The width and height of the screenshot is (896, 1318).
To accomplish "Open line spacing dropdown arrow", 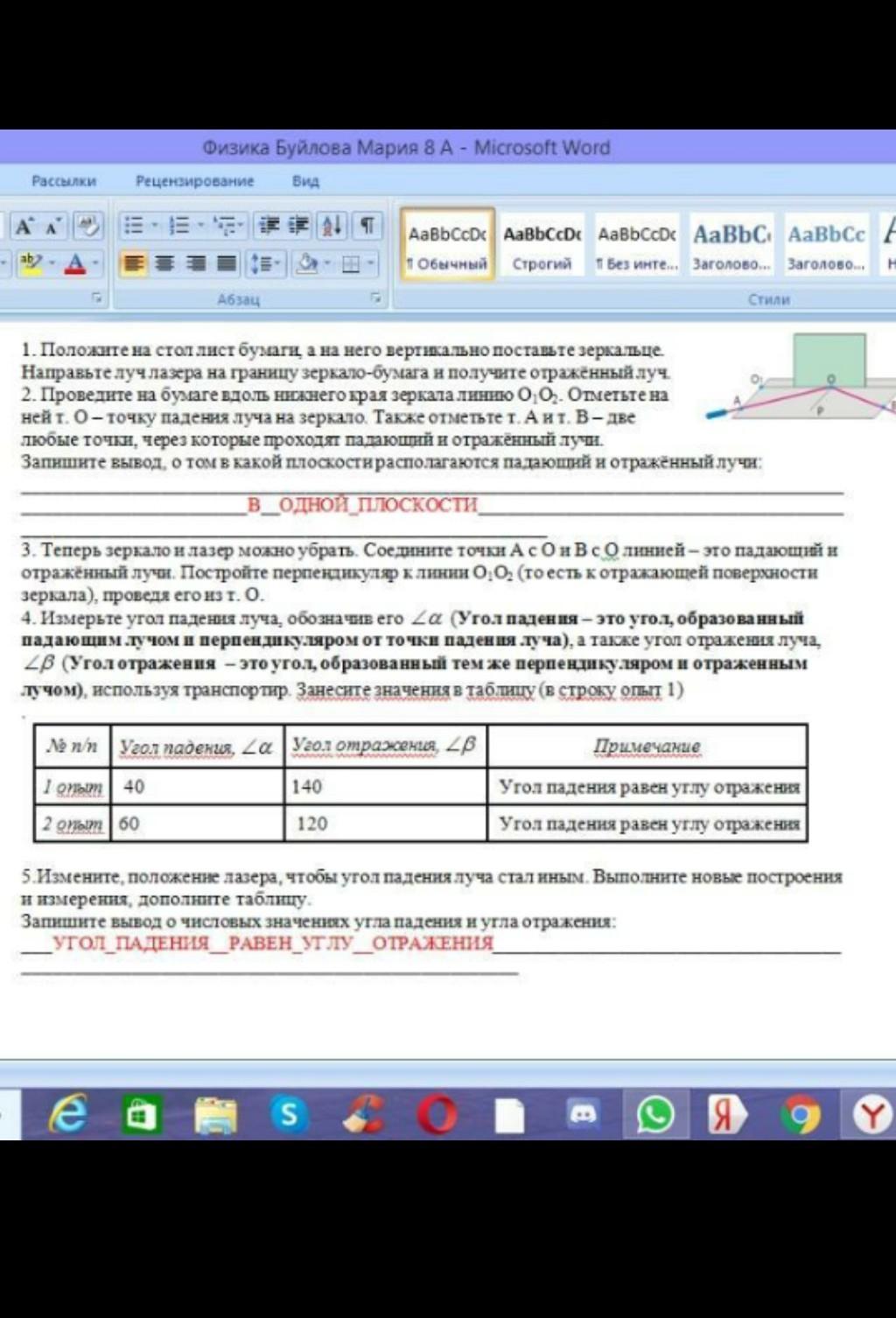I will 278,263.
